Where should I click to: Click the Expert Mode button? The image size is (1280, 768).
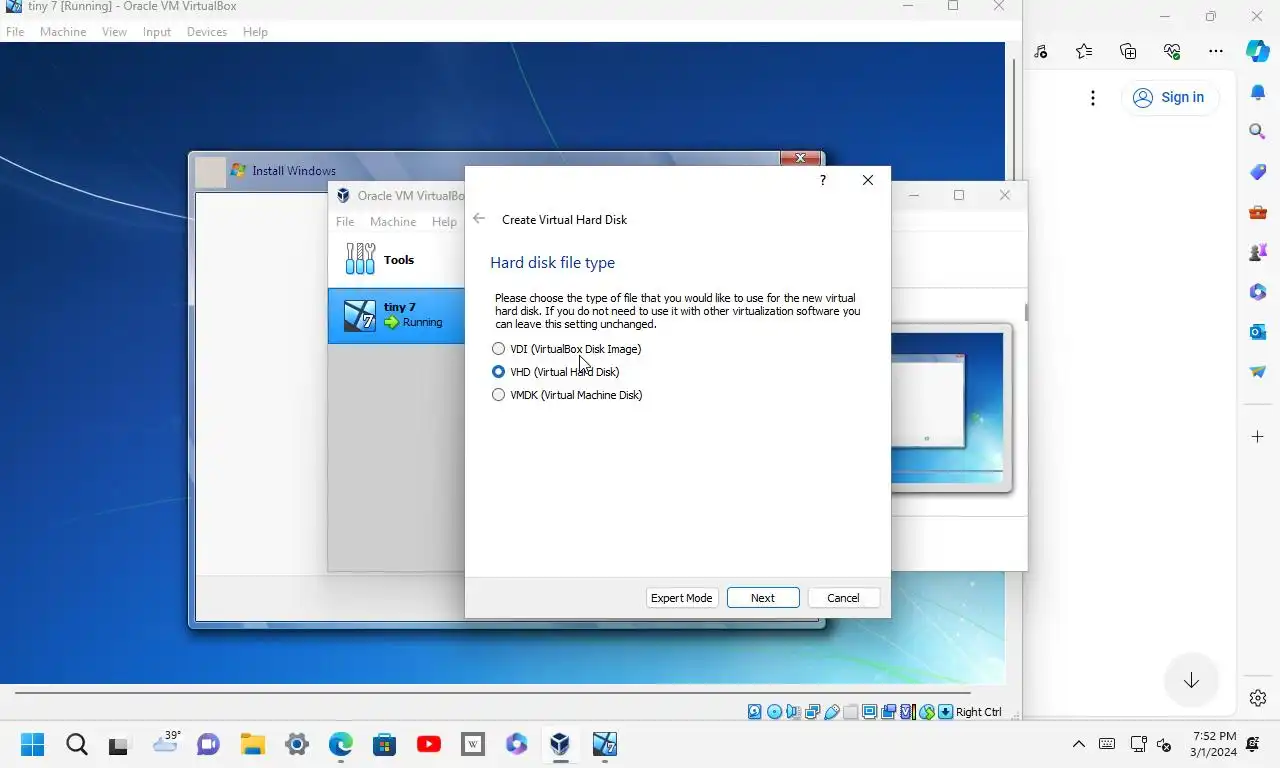pyautogui.click(x=681, y=598)
